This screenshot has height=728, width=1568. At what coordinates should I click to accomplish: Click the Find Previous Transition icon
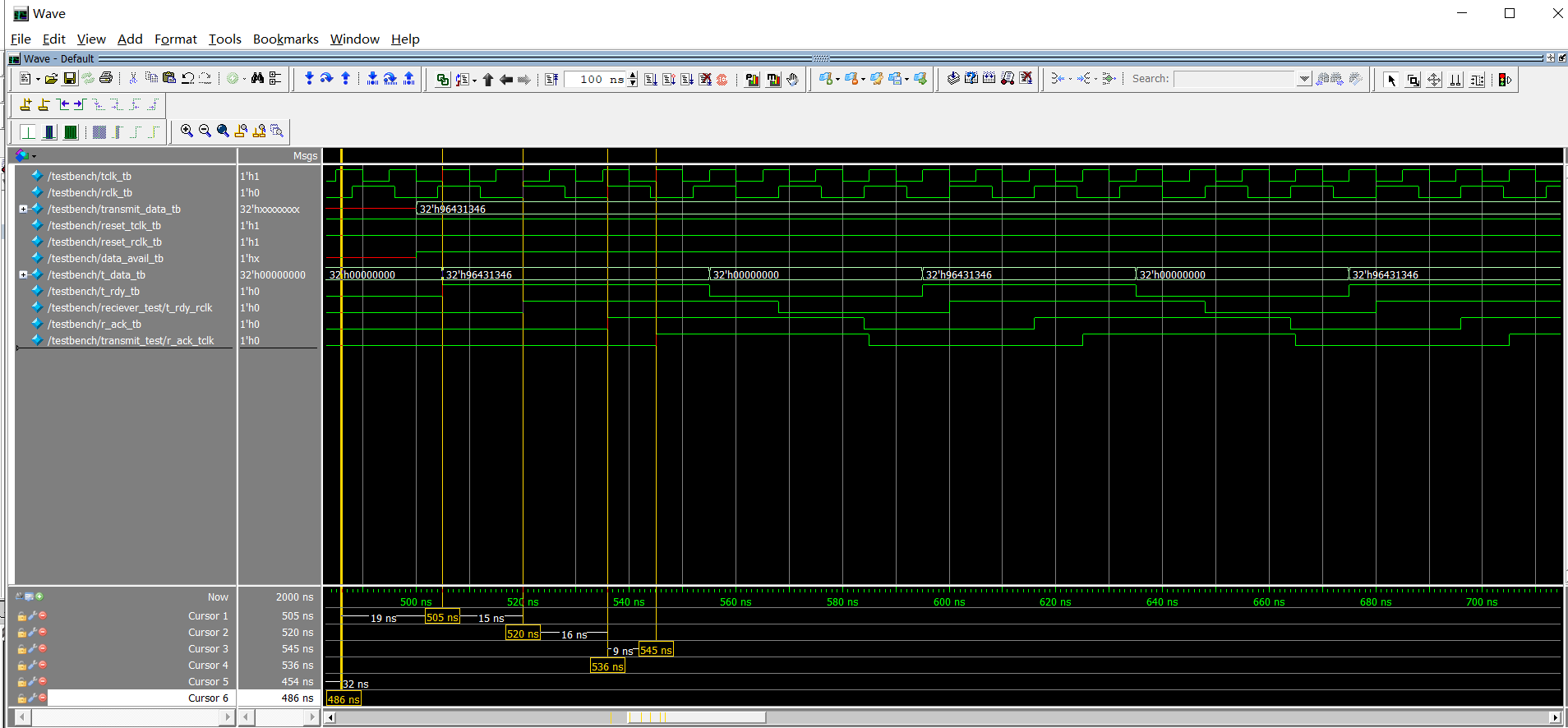tap(62, 105)
